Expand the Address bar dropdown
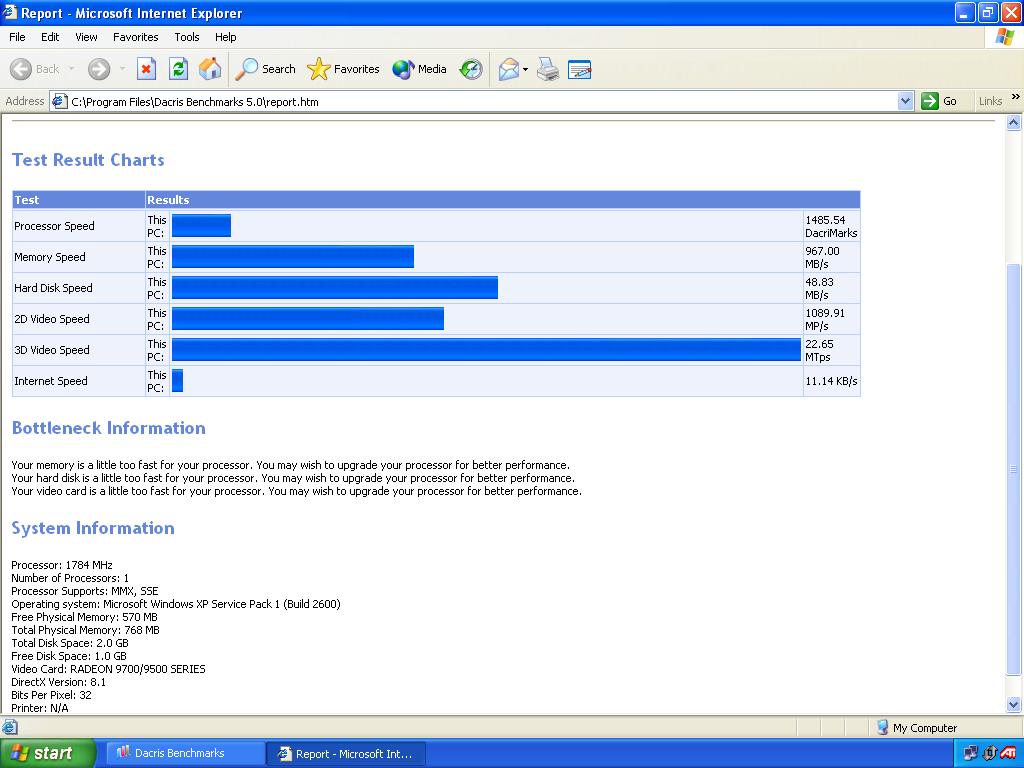This screenshot has width=1024, height=768. (x=905, y=101)
